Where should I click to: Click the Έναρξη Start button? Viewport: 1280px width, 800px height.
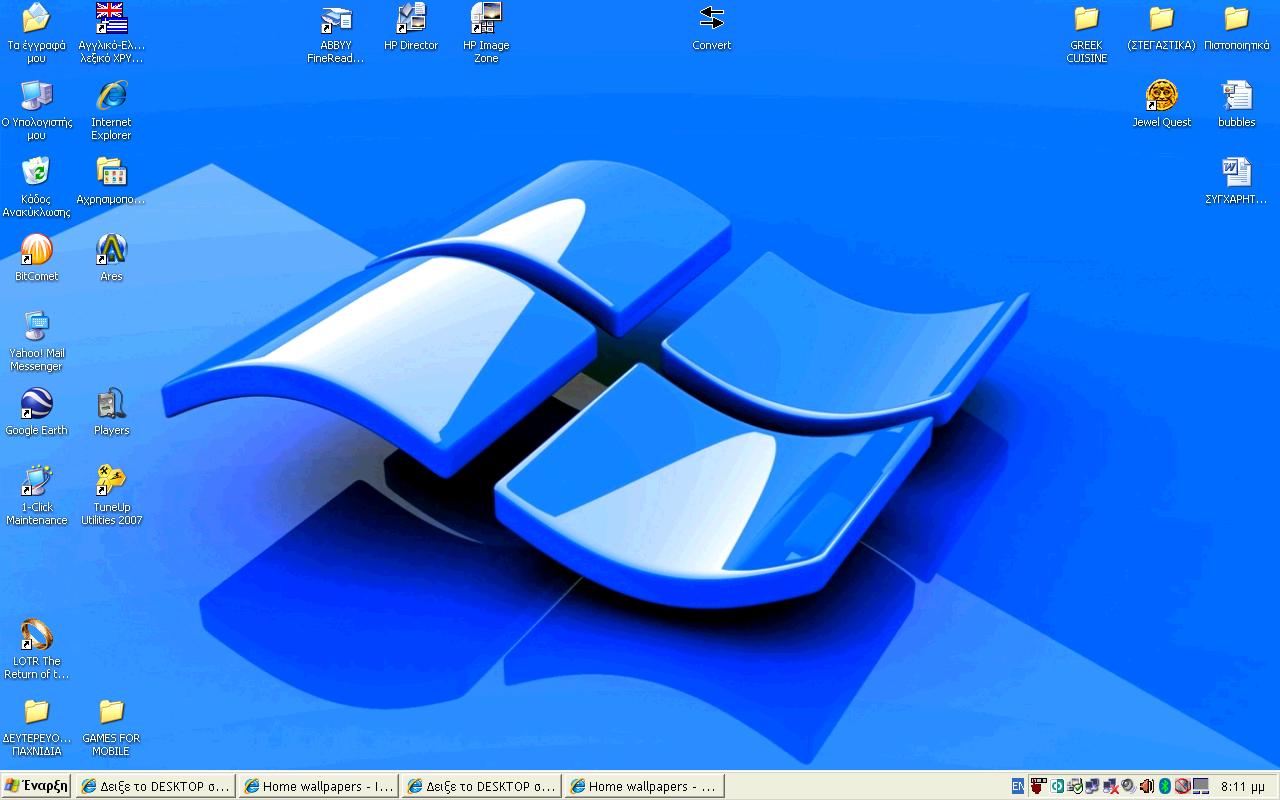point(36,785)
